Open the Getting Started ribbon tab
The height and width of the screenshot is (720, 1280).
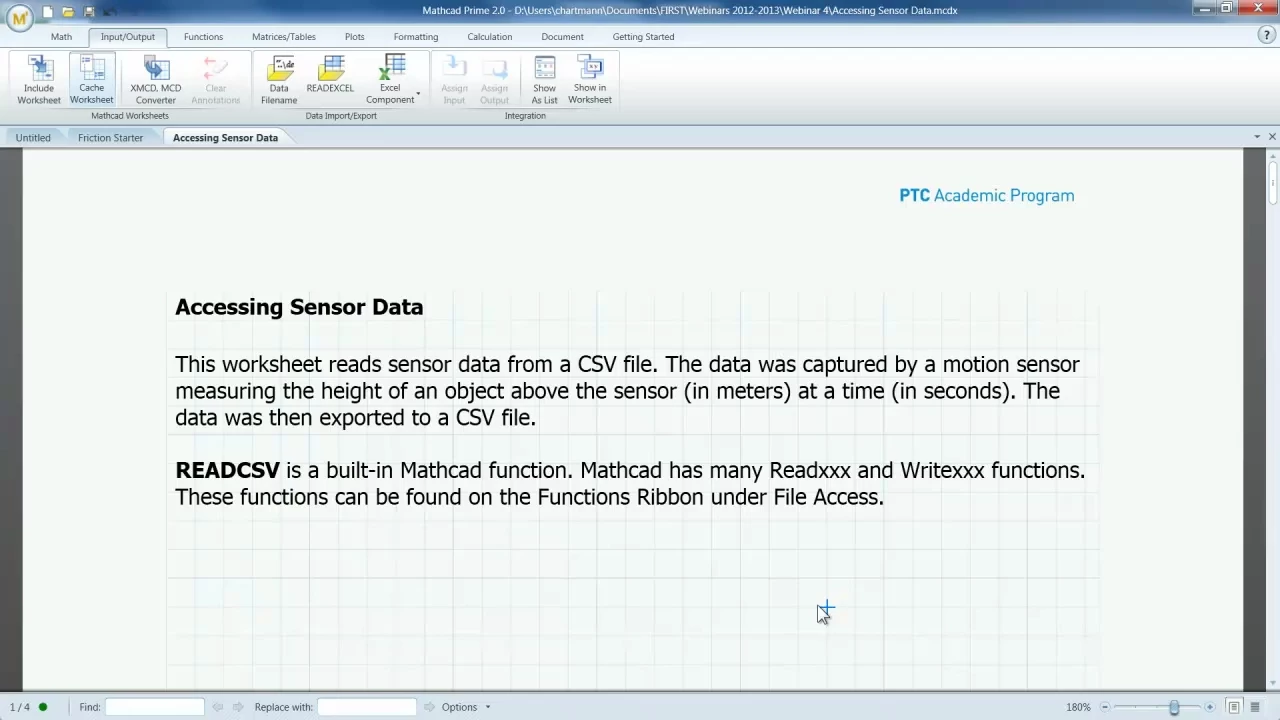[643, 37]
